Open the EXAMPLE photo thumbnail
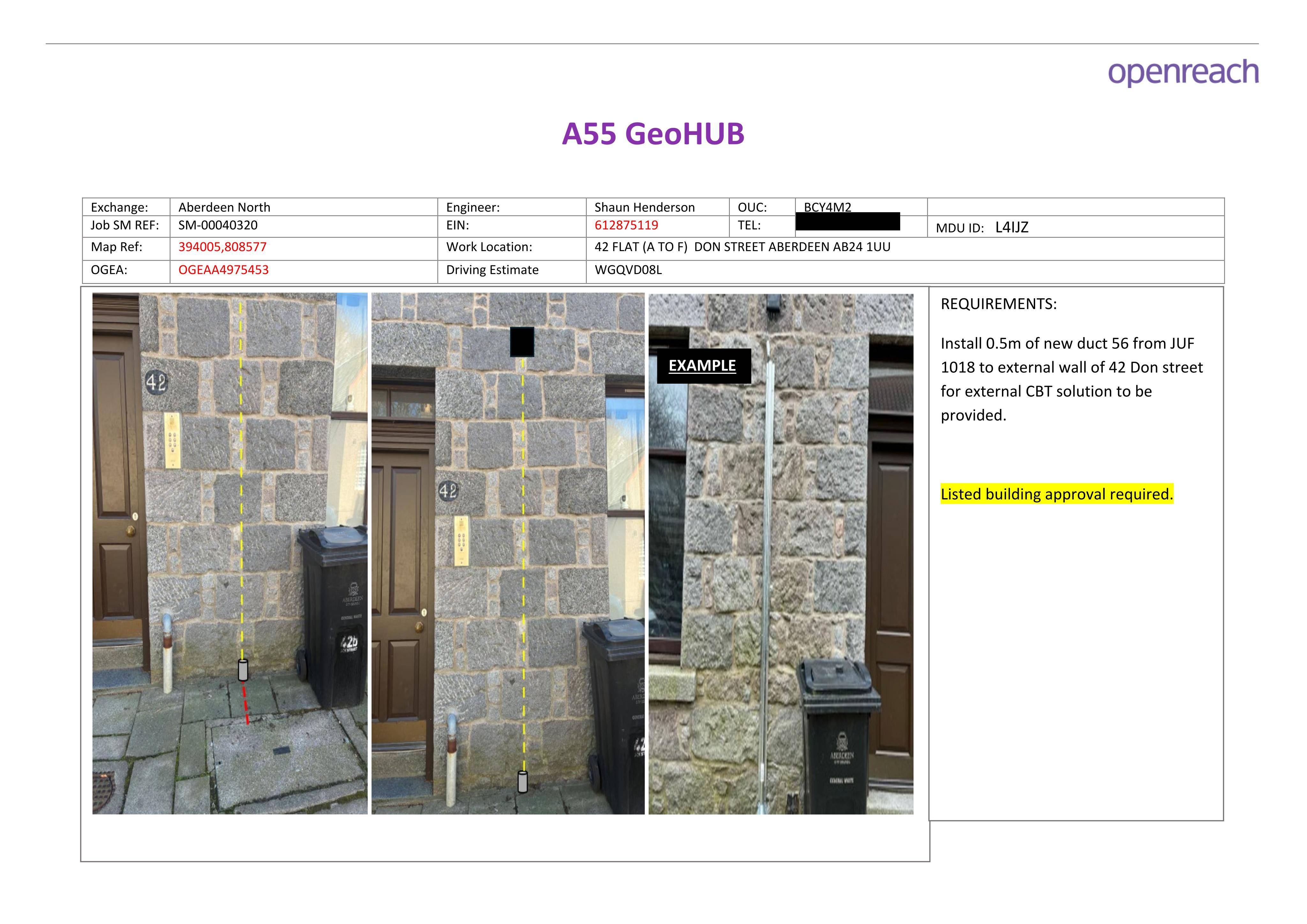Viewport: 1307px width, 924px height. click(x=780, y=553)
